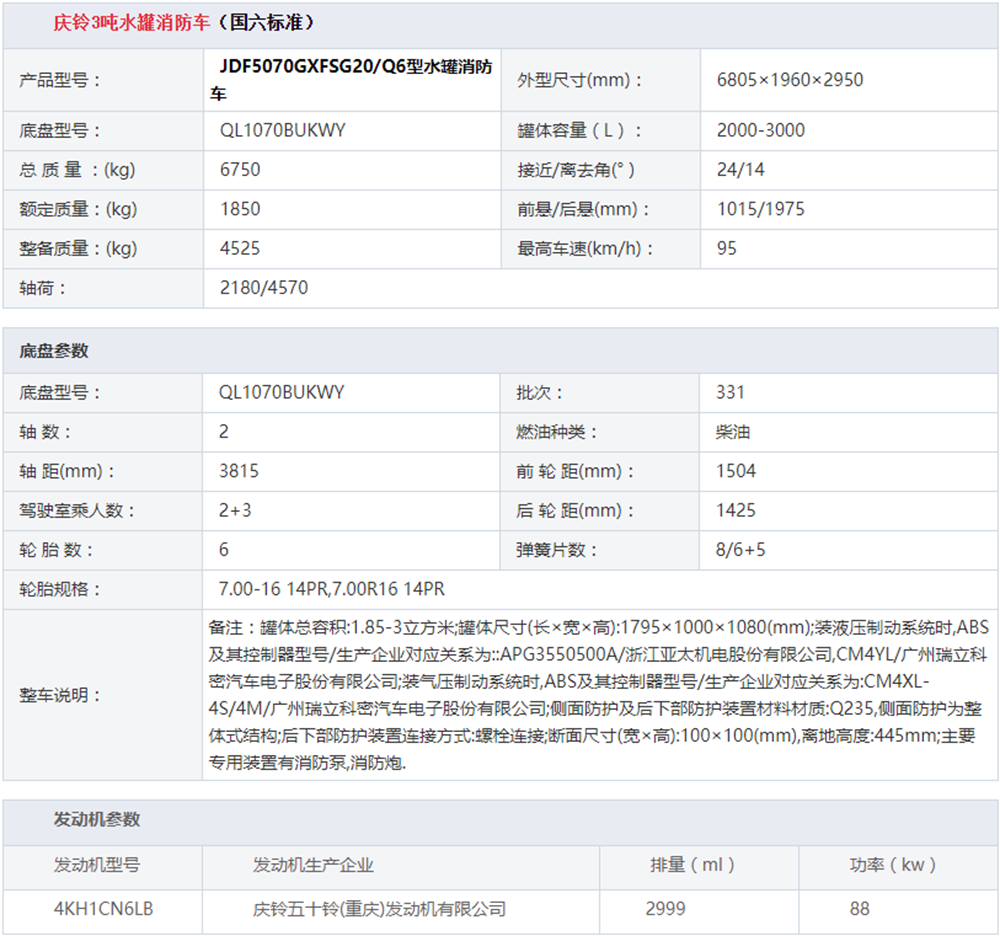The width and height of the screenshot is (1000, 936).
Task: Select engine model 4KH1CN6LB
Action: click(x=103, y=909)
